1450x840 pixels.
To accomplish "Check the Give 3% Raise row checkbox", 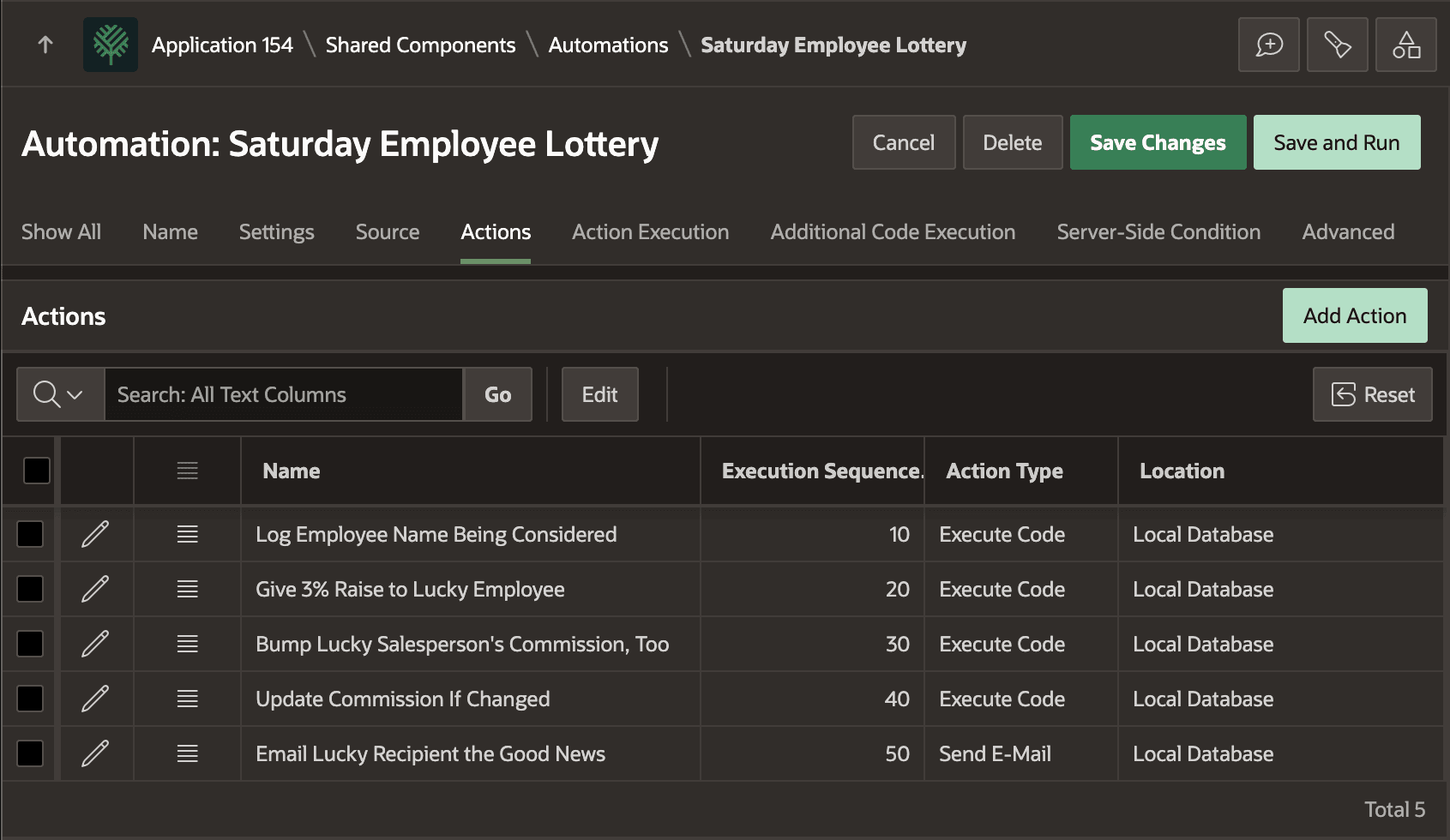I will coord(30,589).
